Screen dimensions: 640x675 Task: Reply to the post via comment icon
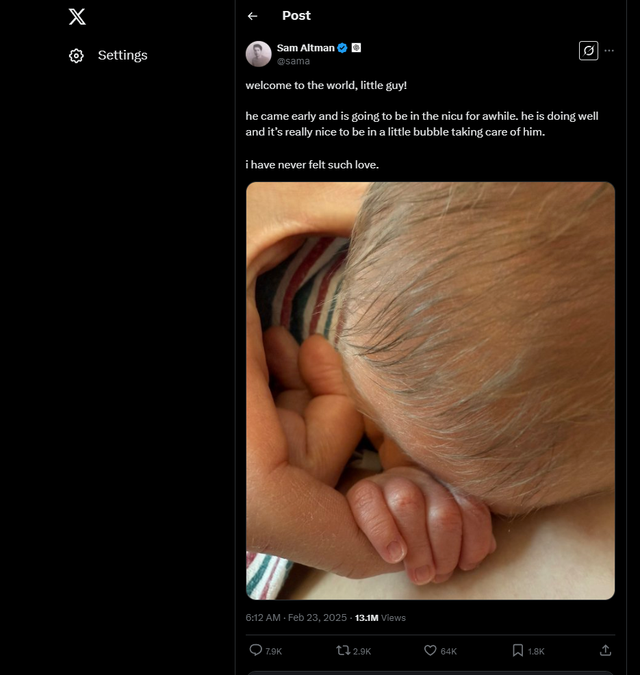pos(256,650)
